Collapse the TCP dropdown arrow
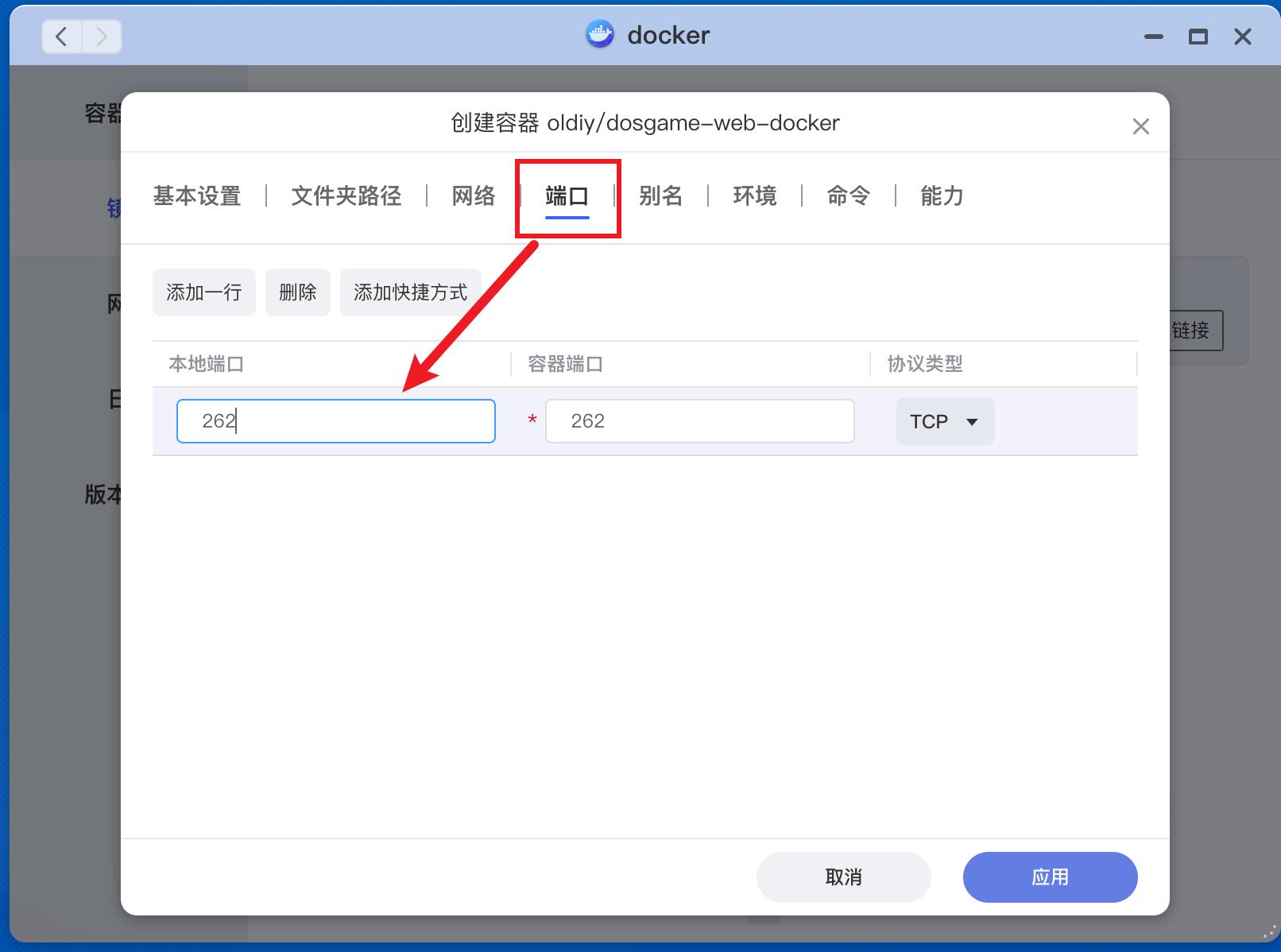Screen dimensions: 1281x952 973,423
